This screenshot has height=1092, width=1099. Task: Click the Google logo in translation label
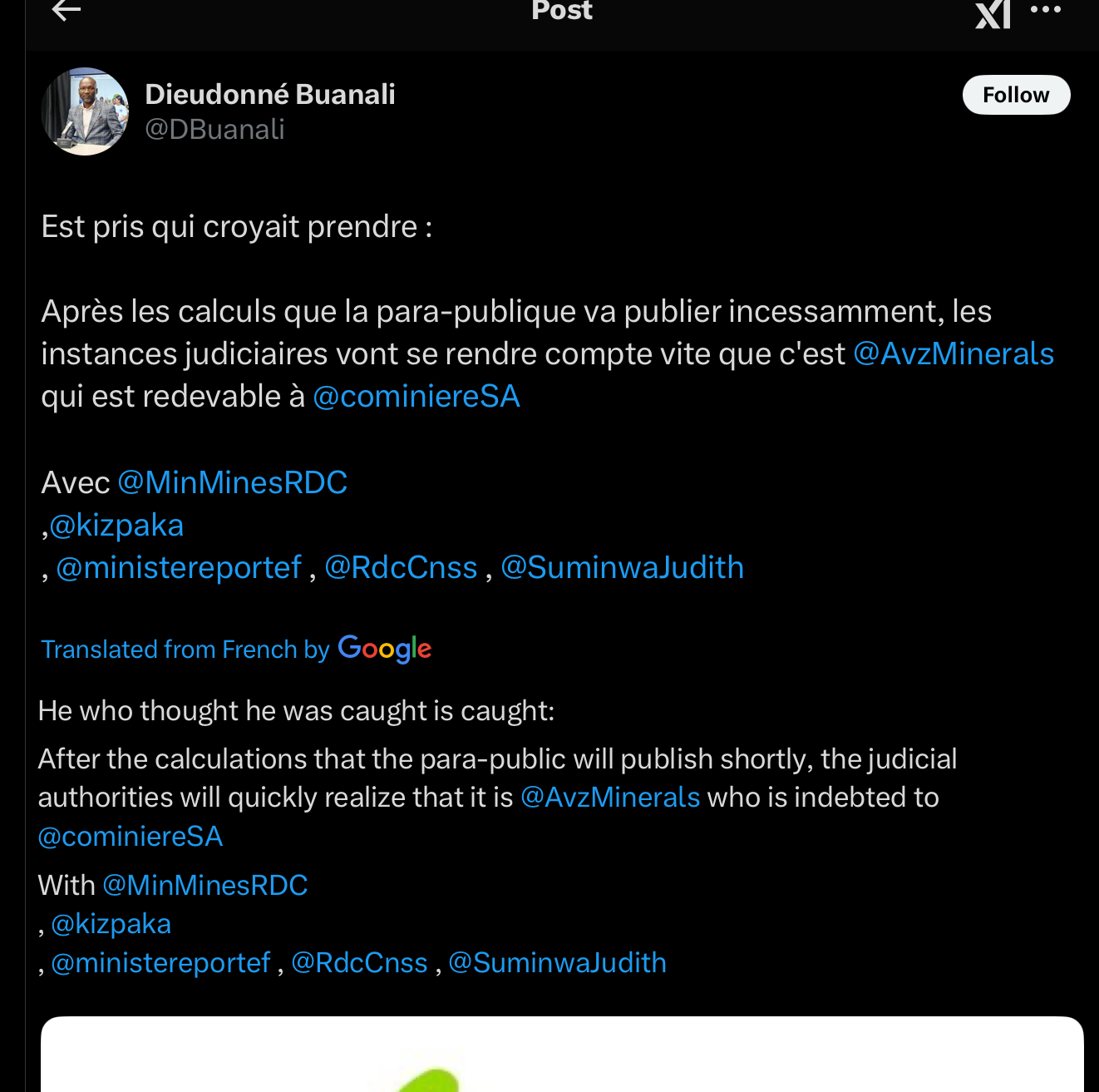[x=385, y=649]
